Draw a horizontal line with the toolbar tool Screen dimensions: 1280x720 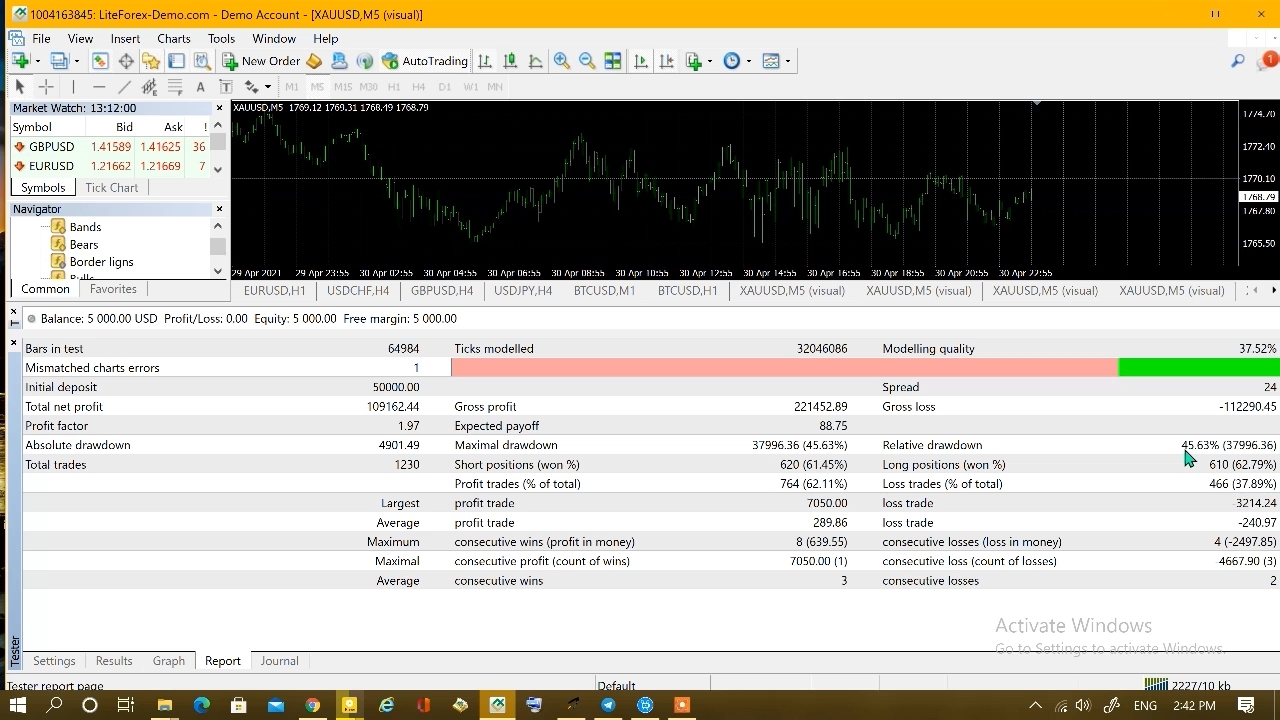click(x=99, y=87)
